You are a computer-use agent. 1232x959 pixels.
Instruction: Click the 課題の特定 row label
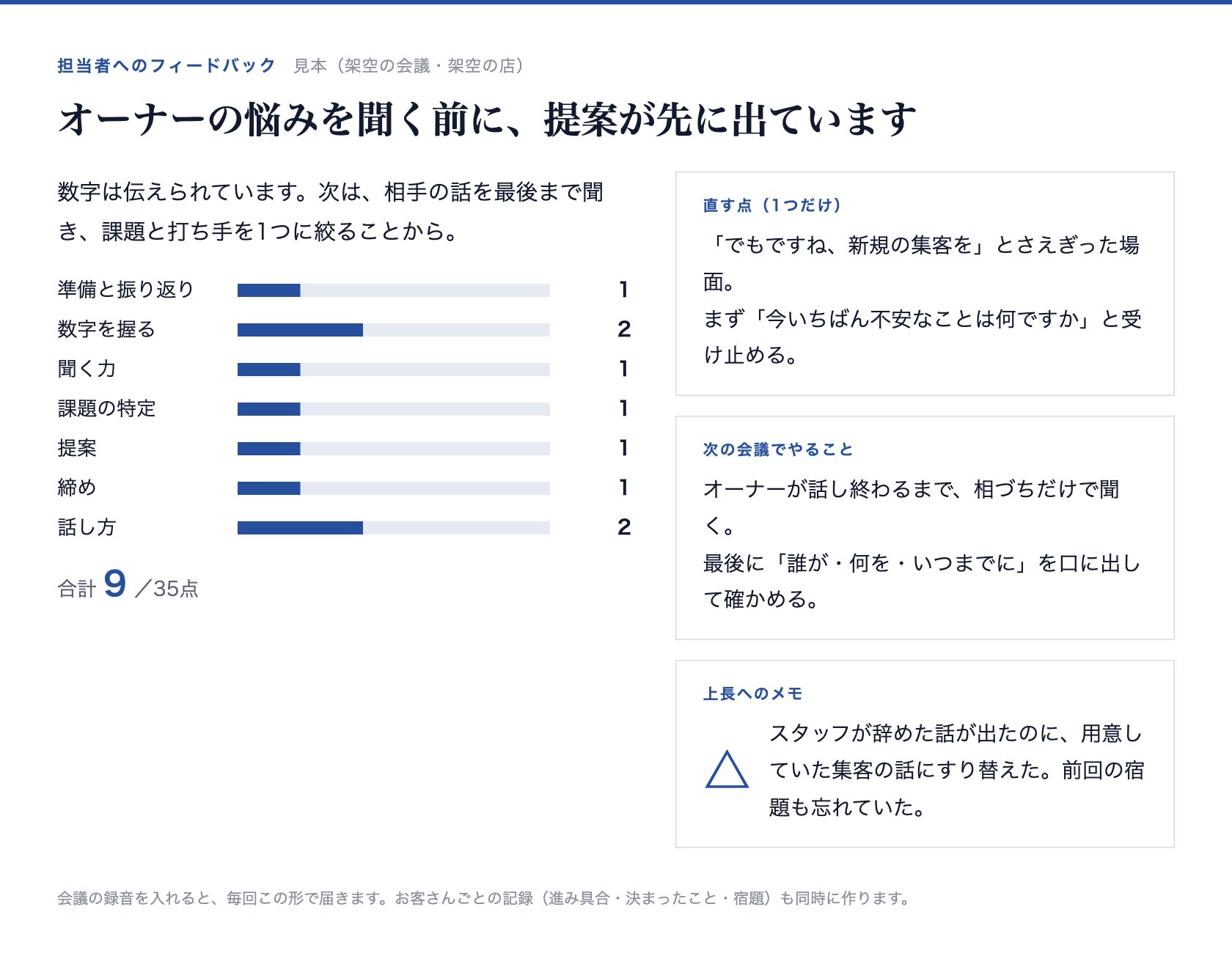coord(106,408)
